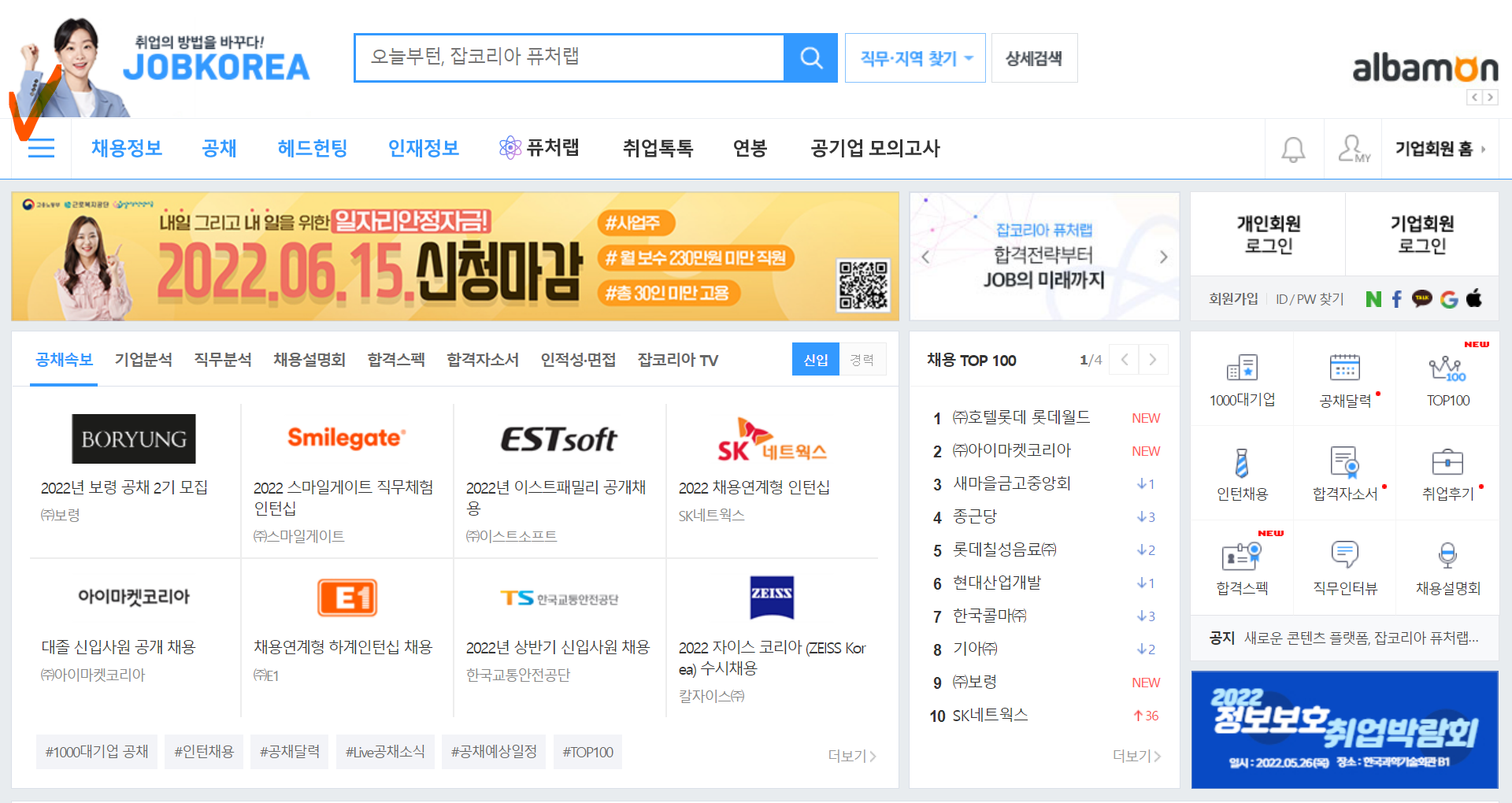Open the 합격자소서 document icon
The height and width of the screenshot is (803, 1512).
coord(1344,462)
